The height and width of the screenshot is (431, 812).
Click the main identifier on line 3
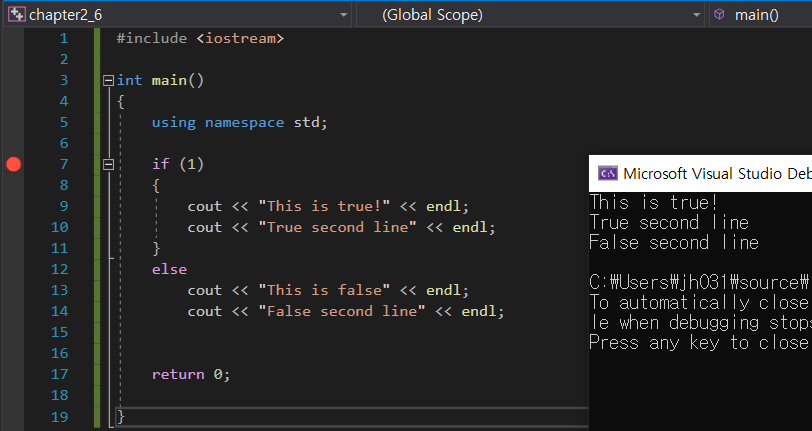pyautogui.click(x=169, y=80)
